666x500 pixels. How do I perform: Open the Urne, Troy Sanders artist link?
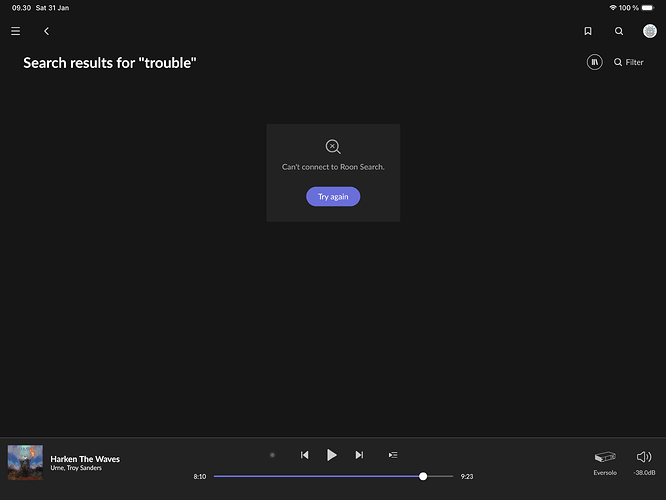tap(76, 468)
